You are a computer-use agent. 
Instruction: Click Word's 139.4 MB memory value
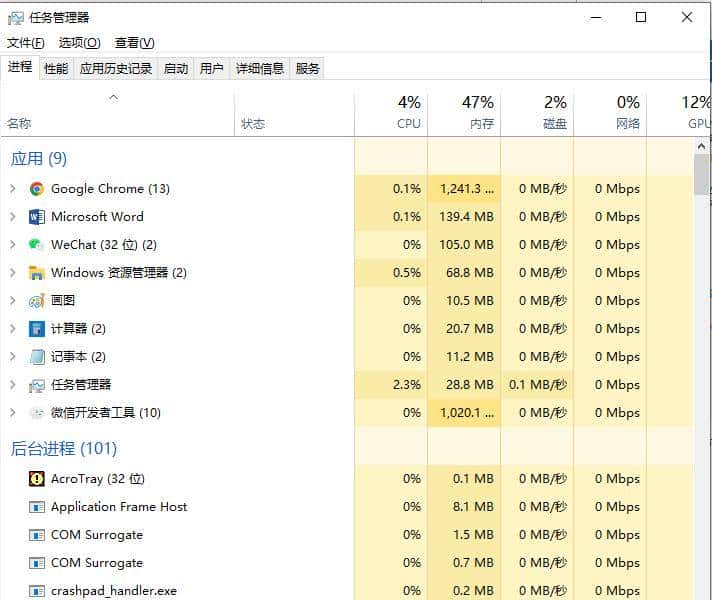tap(466, 217)
